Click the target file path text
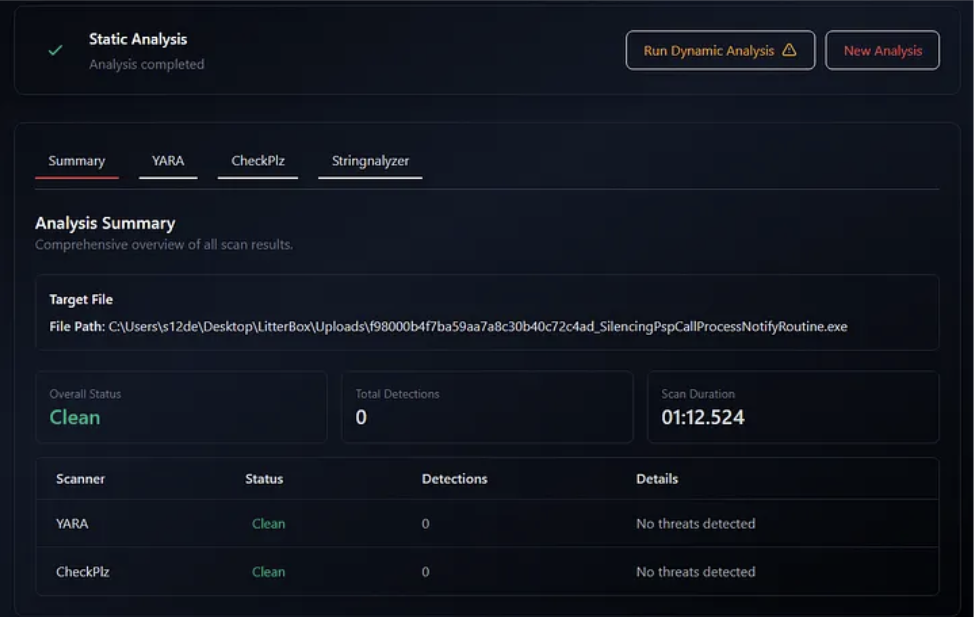This screenshot has width=974, height=617. [x=477, y=327]
